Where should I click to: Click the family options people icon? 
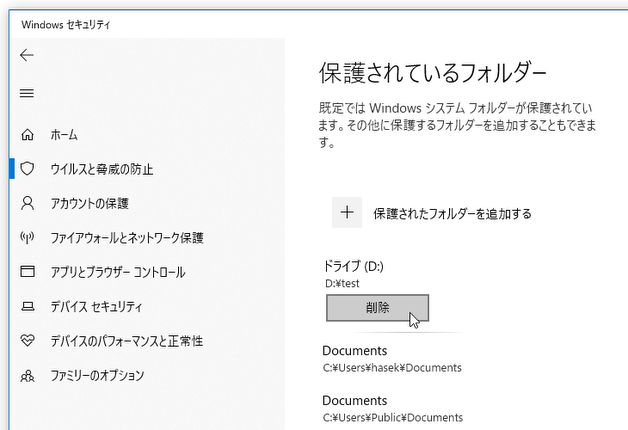tap(27, 376)
